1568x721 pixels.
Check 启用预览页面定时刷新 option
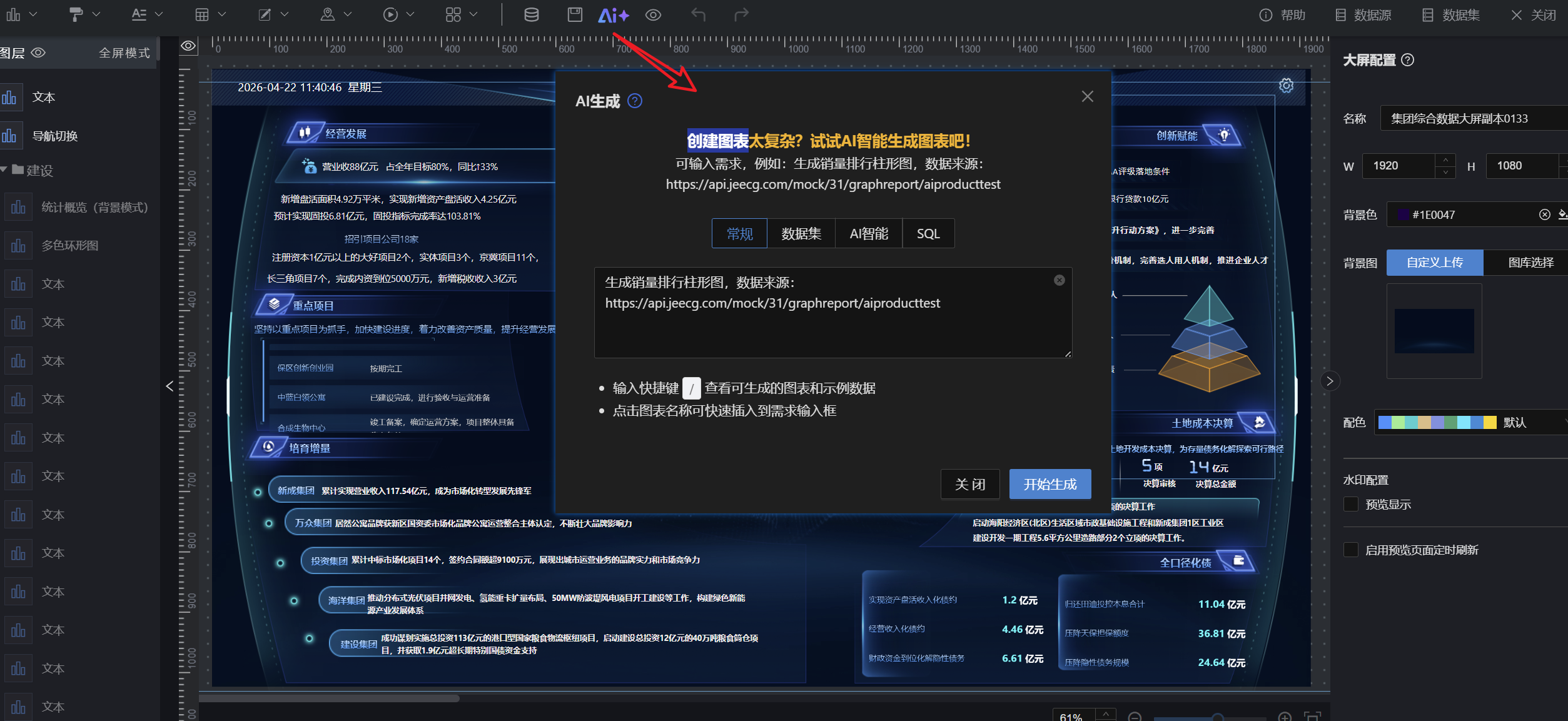(x=1351, y=549)
